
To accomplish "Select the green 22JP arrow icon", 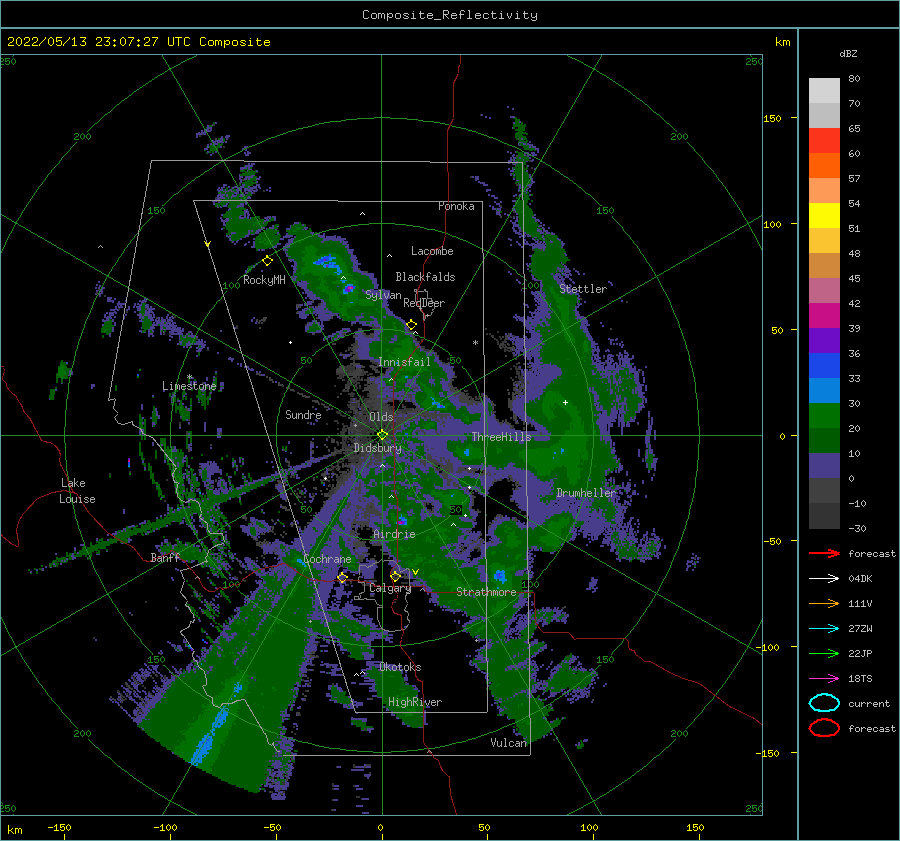I will point(824,653).
